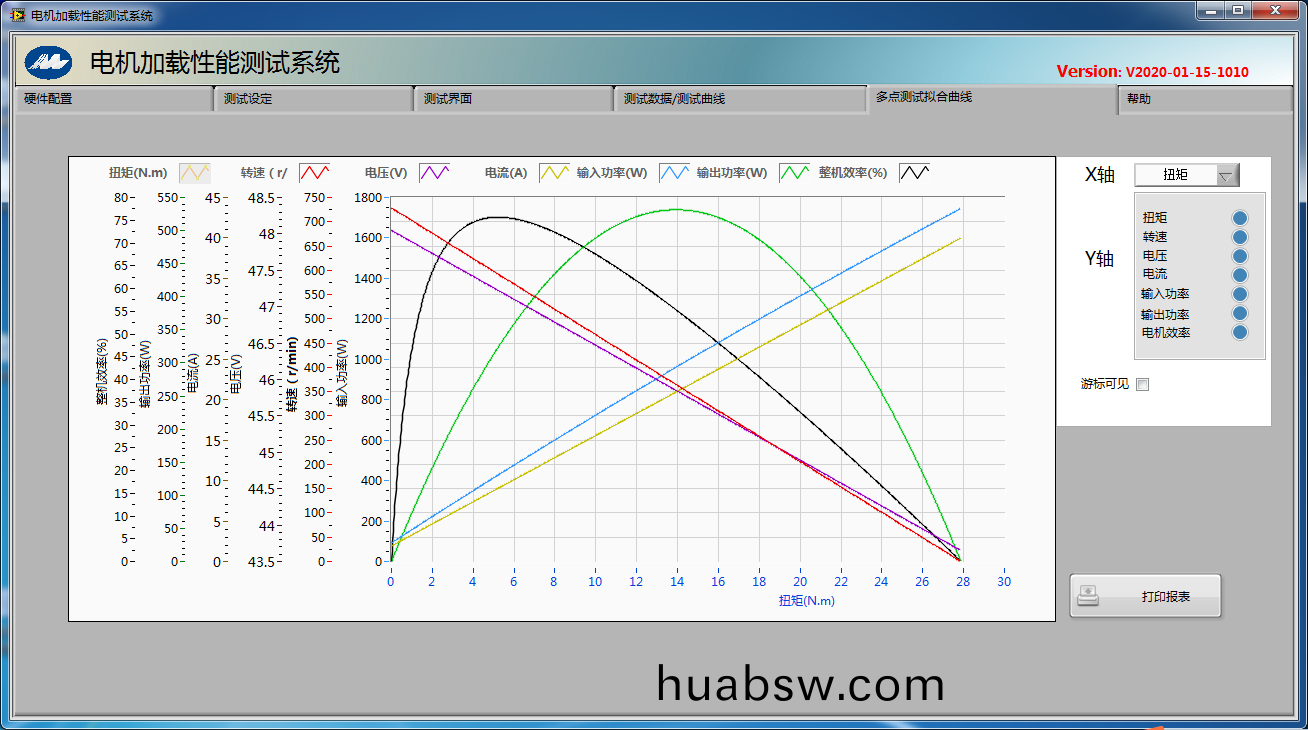Open the X轴 dropdown arrow

click(1226, 175)
